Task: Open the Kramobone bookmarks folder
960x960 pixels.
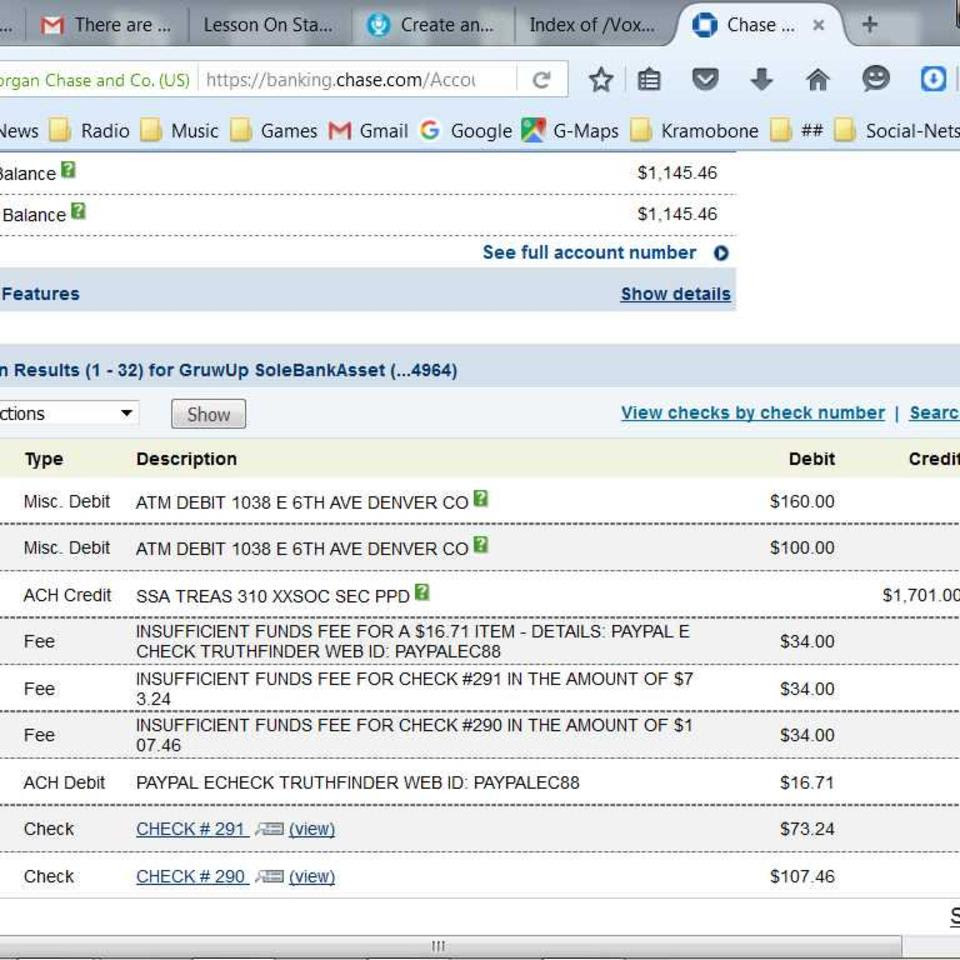Action: 694,130
